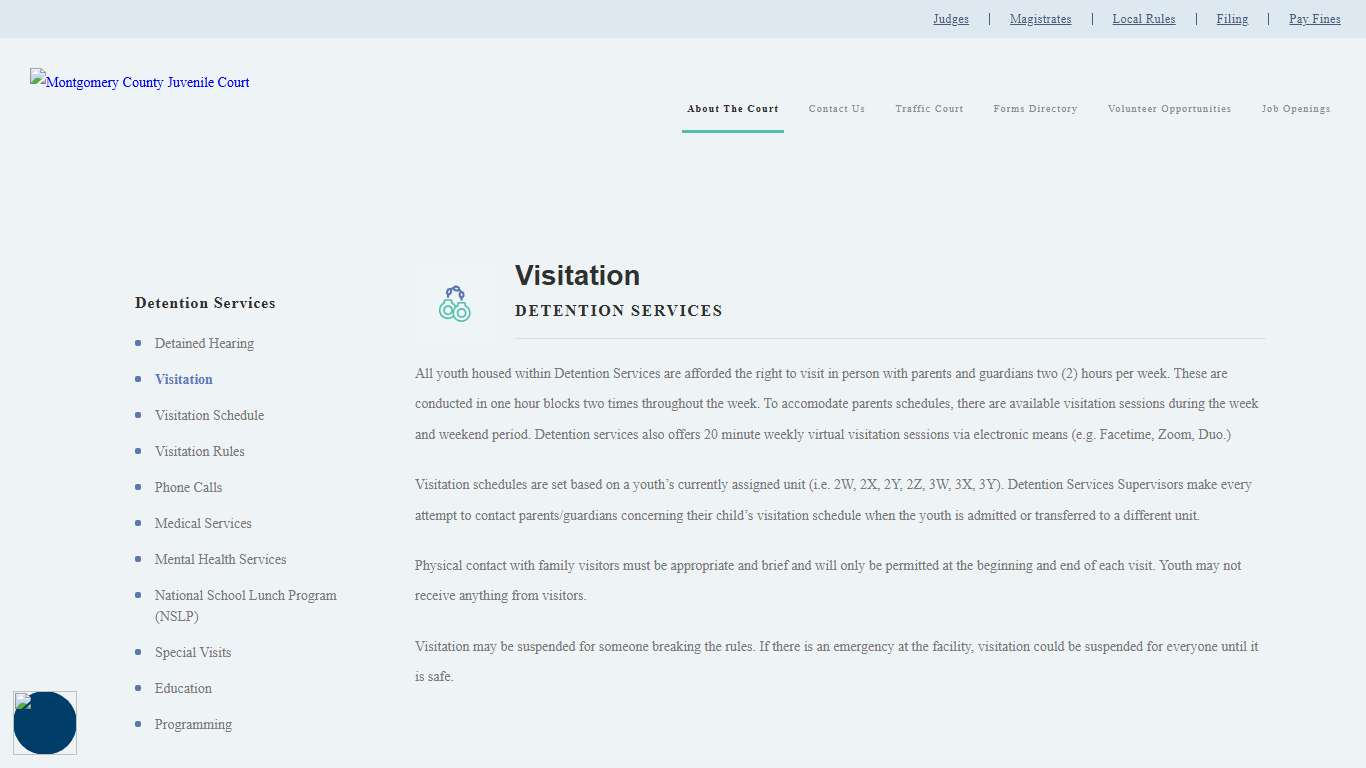This screenshot has height=768, width=1366.
Task: Open National School Lunch Program link
Action: coord(245,596)
